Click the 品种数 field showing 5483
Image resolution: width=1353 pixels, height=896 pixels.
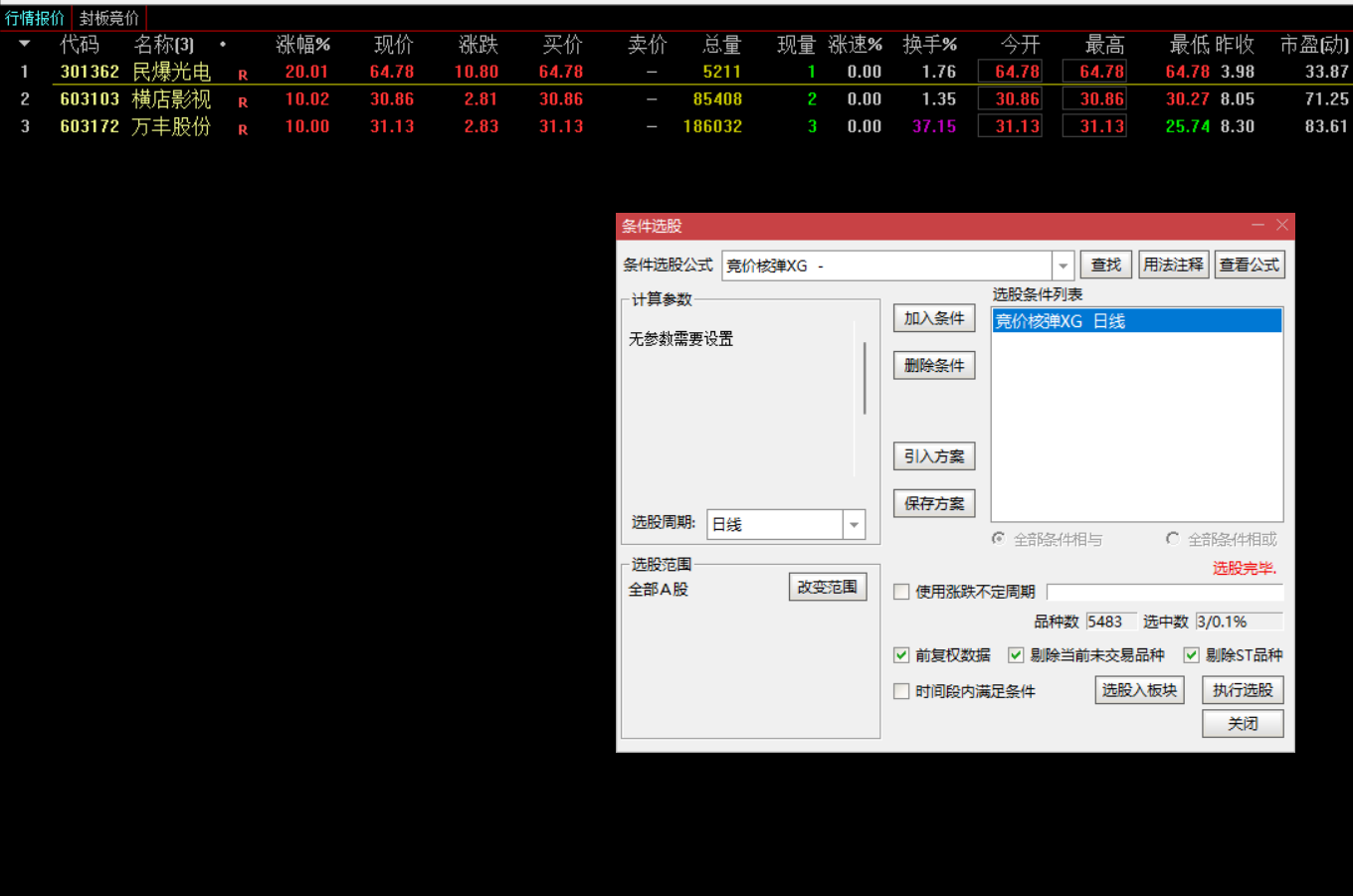pos(1110,622)
